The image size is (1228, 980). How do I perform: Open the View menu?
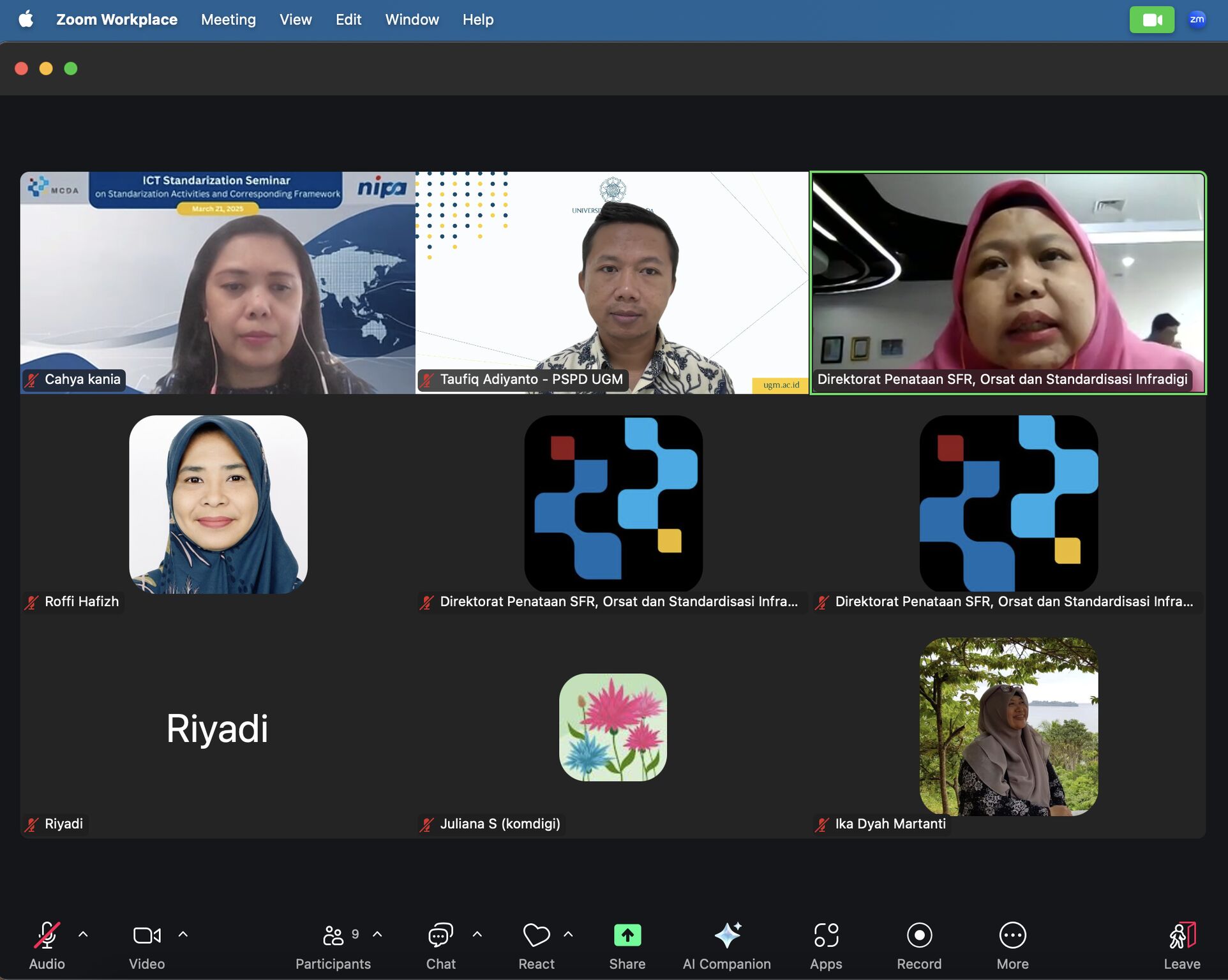[296, 20]
